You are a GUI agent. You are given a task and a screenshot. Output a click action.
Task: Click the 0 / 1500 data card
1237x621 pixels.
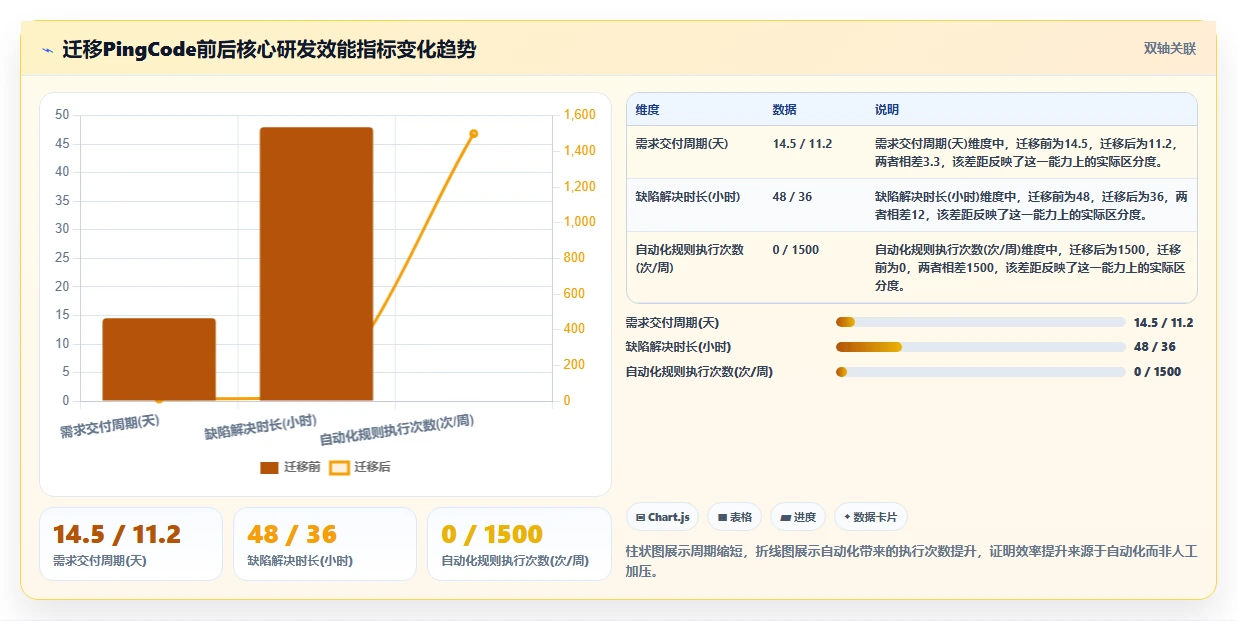tap(519, 544)
